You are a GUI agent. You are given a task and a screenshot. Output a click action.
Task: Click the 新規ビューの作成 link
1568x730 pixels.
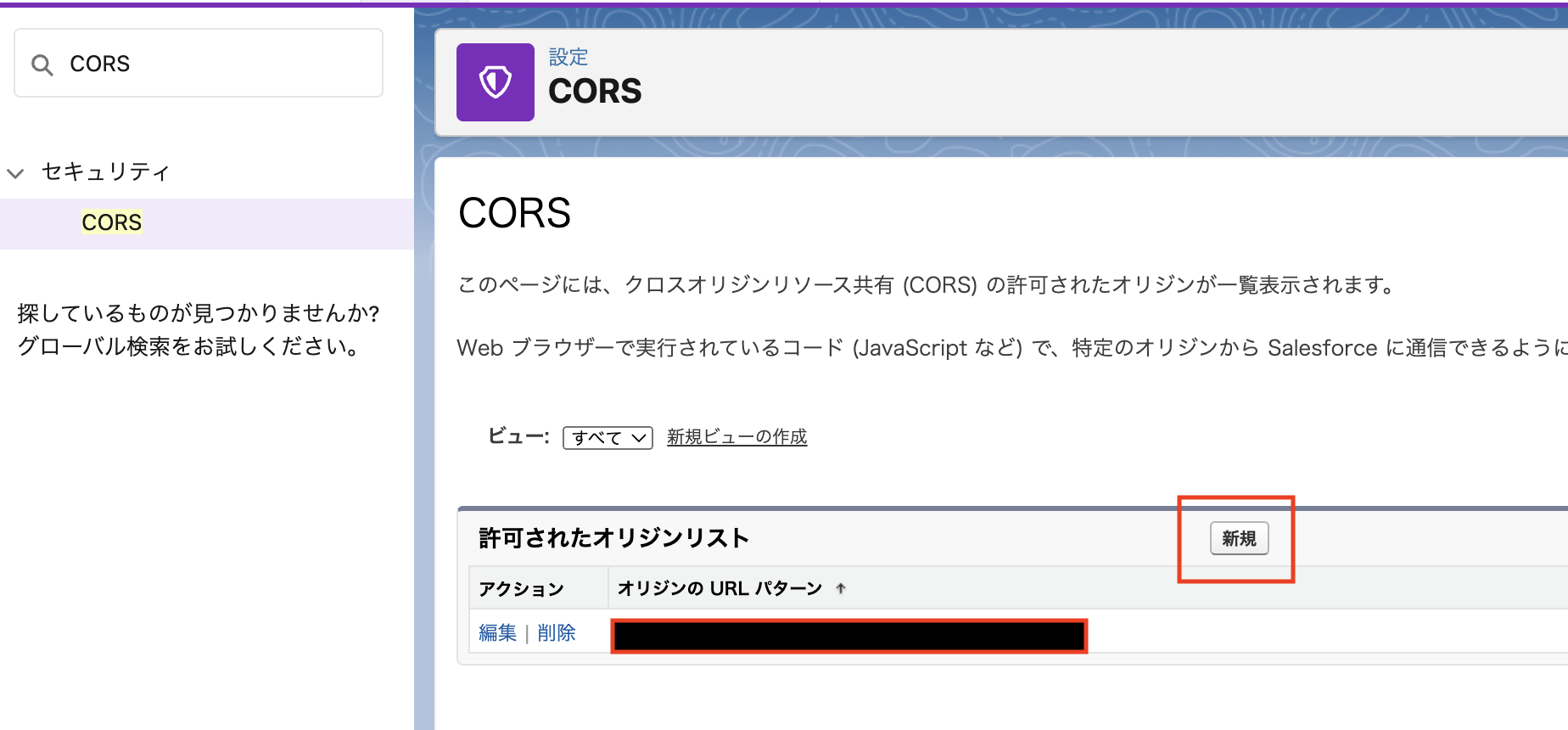click(x=736, y=436)
